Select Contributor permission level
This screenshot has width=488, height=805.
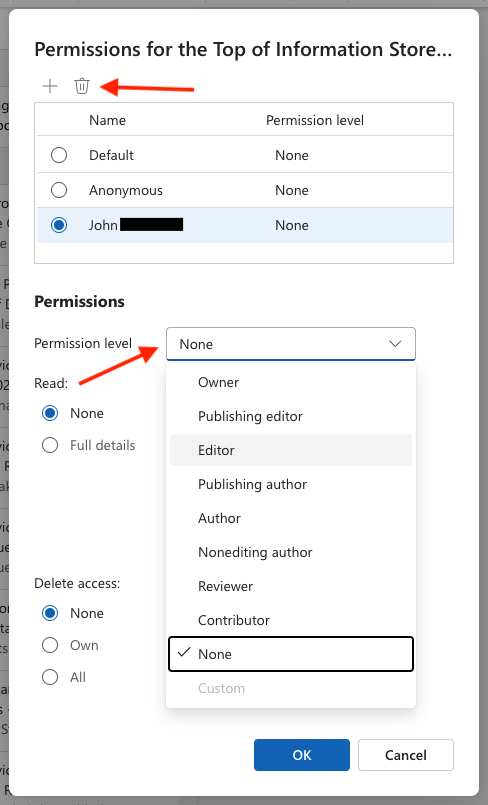[290, 620]
